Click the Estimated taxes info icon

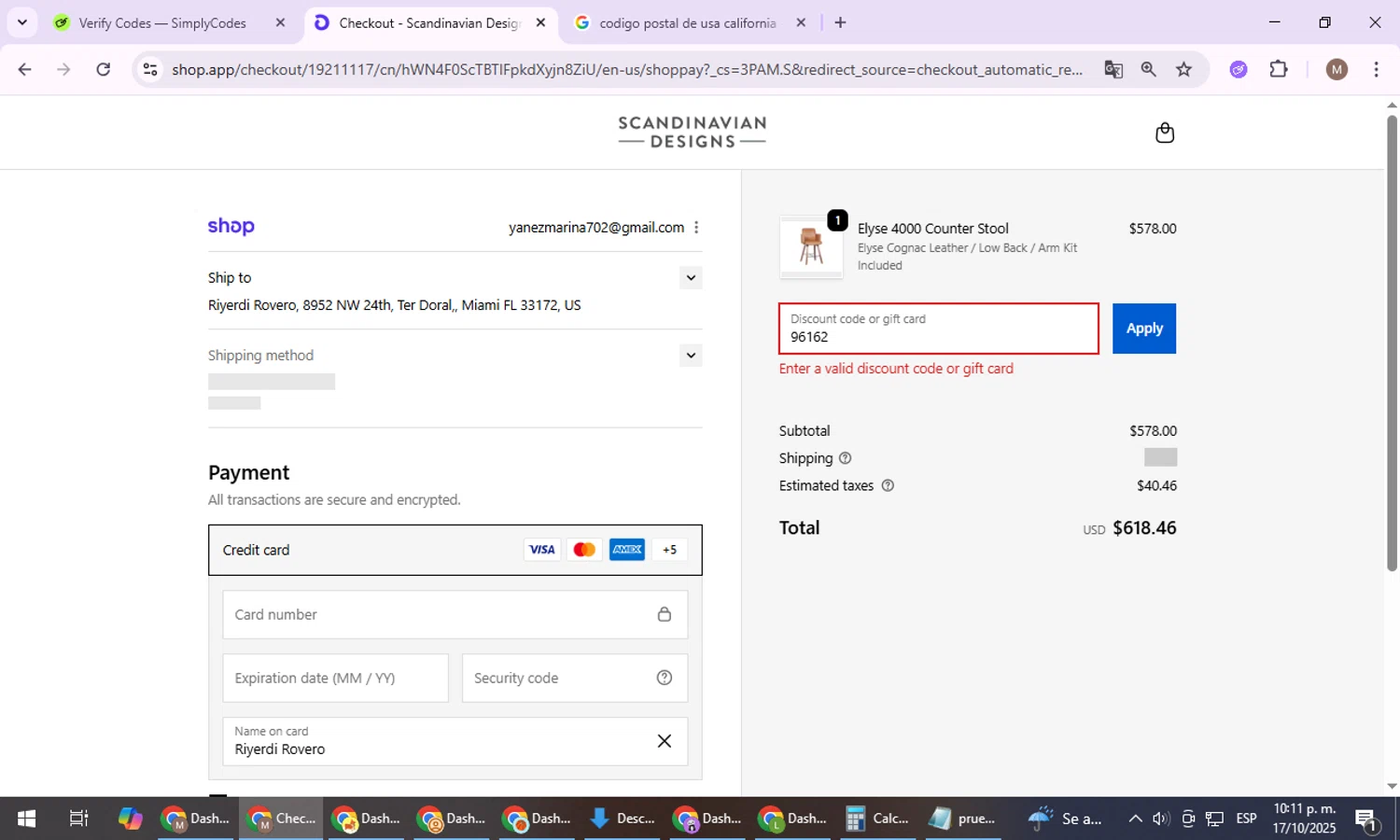tap(888, 485)
